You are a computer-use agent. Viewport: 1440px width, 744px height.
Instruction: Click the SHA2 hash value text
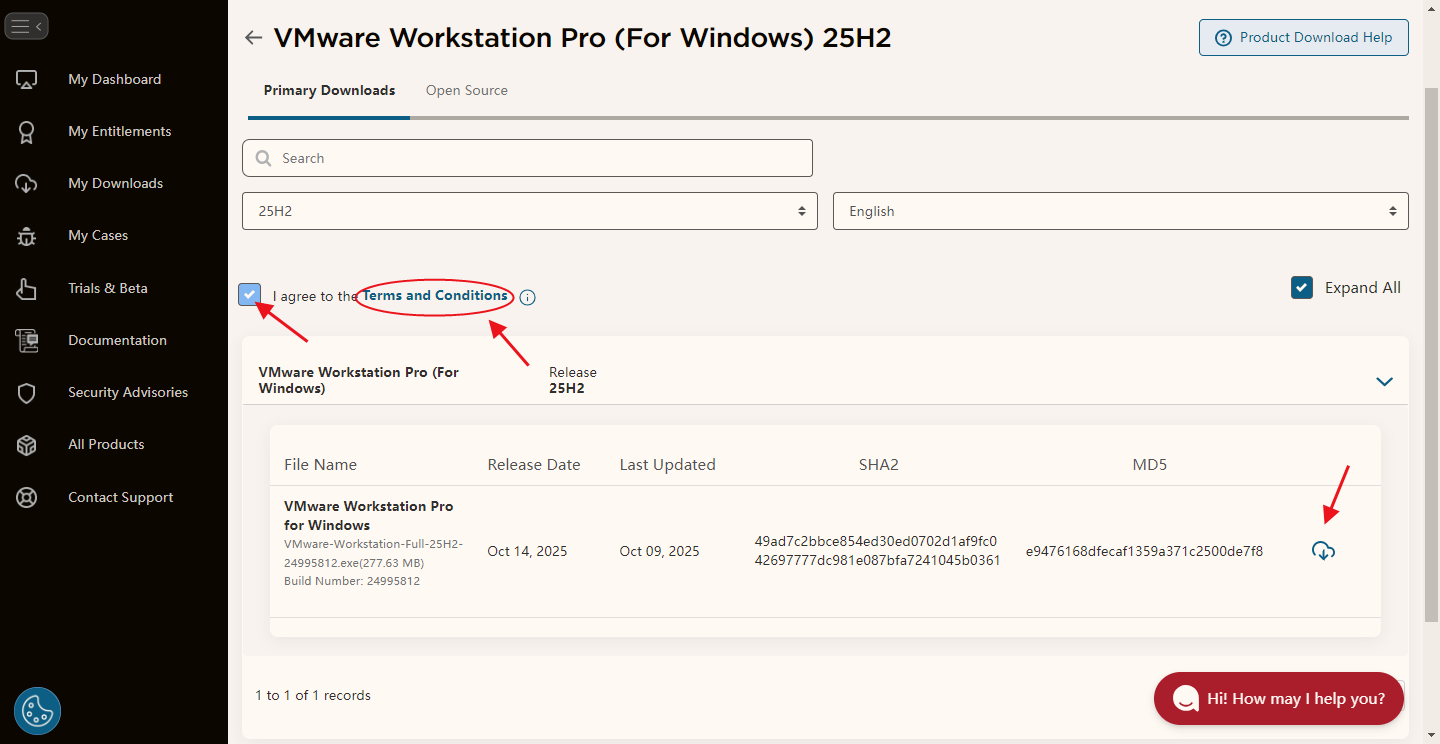coord(878,551)
